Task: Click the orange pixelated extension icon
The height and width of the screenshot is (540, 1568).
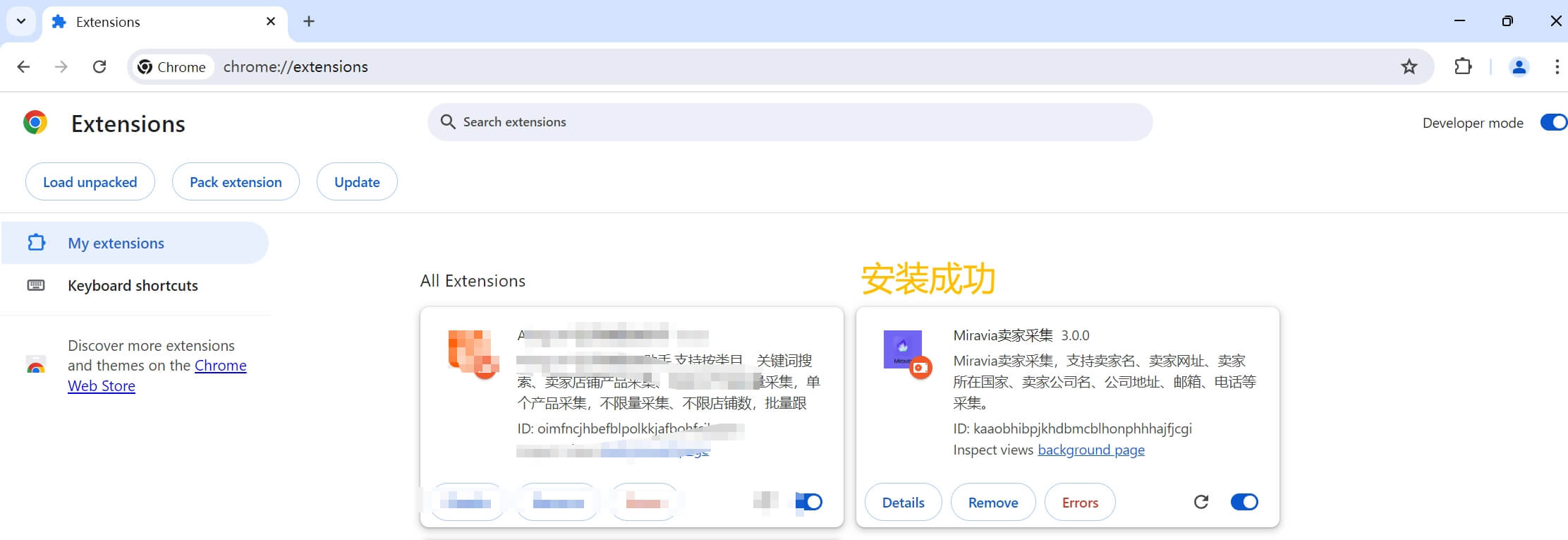Action: [x=473, y=353]
